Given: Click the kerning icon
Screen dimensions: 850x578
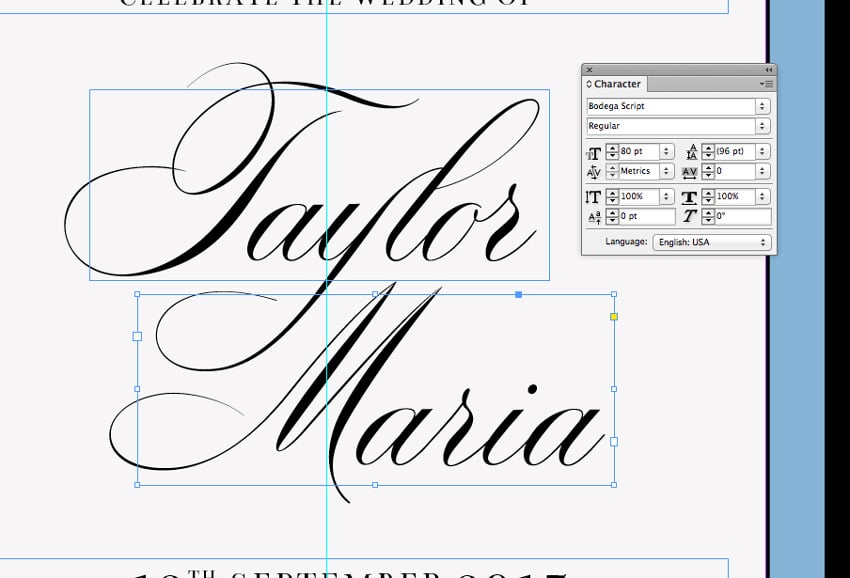Looking at the screenshot, I should click(x=593, y=172).
